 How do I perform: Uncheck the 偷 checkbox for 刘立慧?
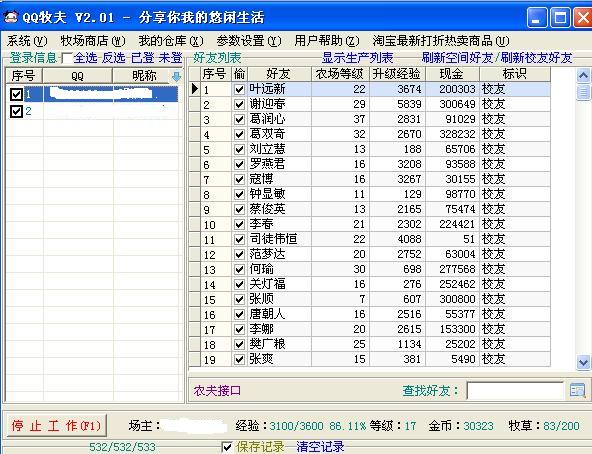(239, 149)
